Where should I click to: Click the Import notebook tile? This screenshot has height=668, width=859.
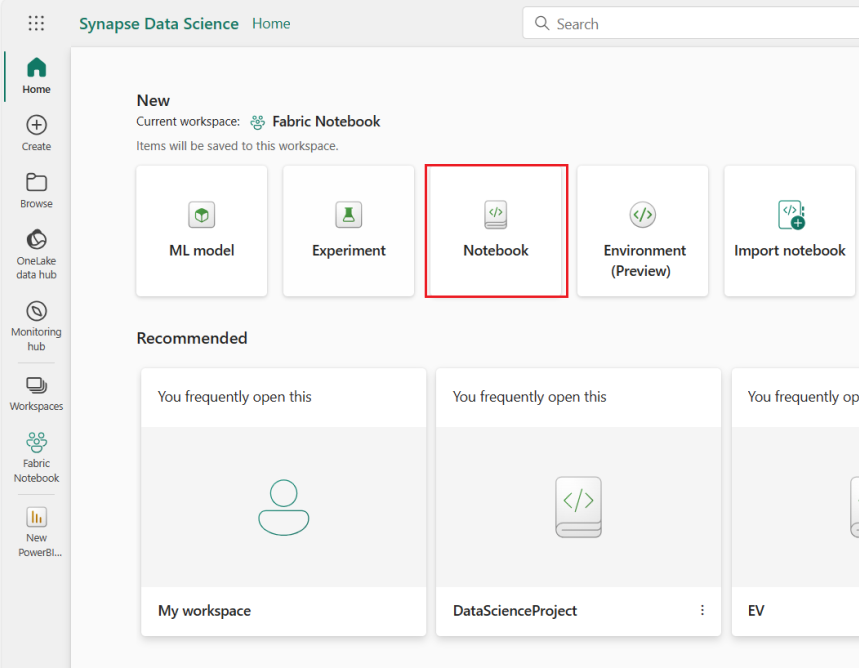pos(789,231)
